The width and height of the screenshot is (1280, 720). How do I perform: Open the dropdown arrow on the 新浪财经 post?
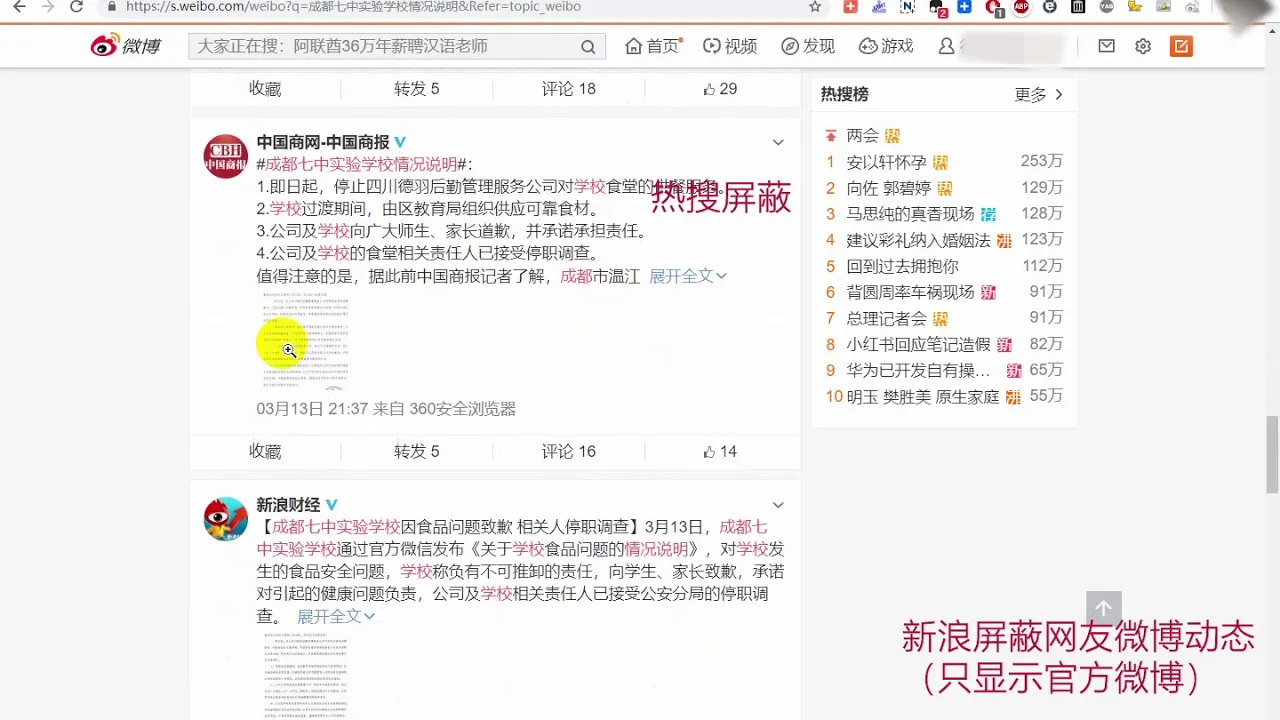(x=778, y=505)
